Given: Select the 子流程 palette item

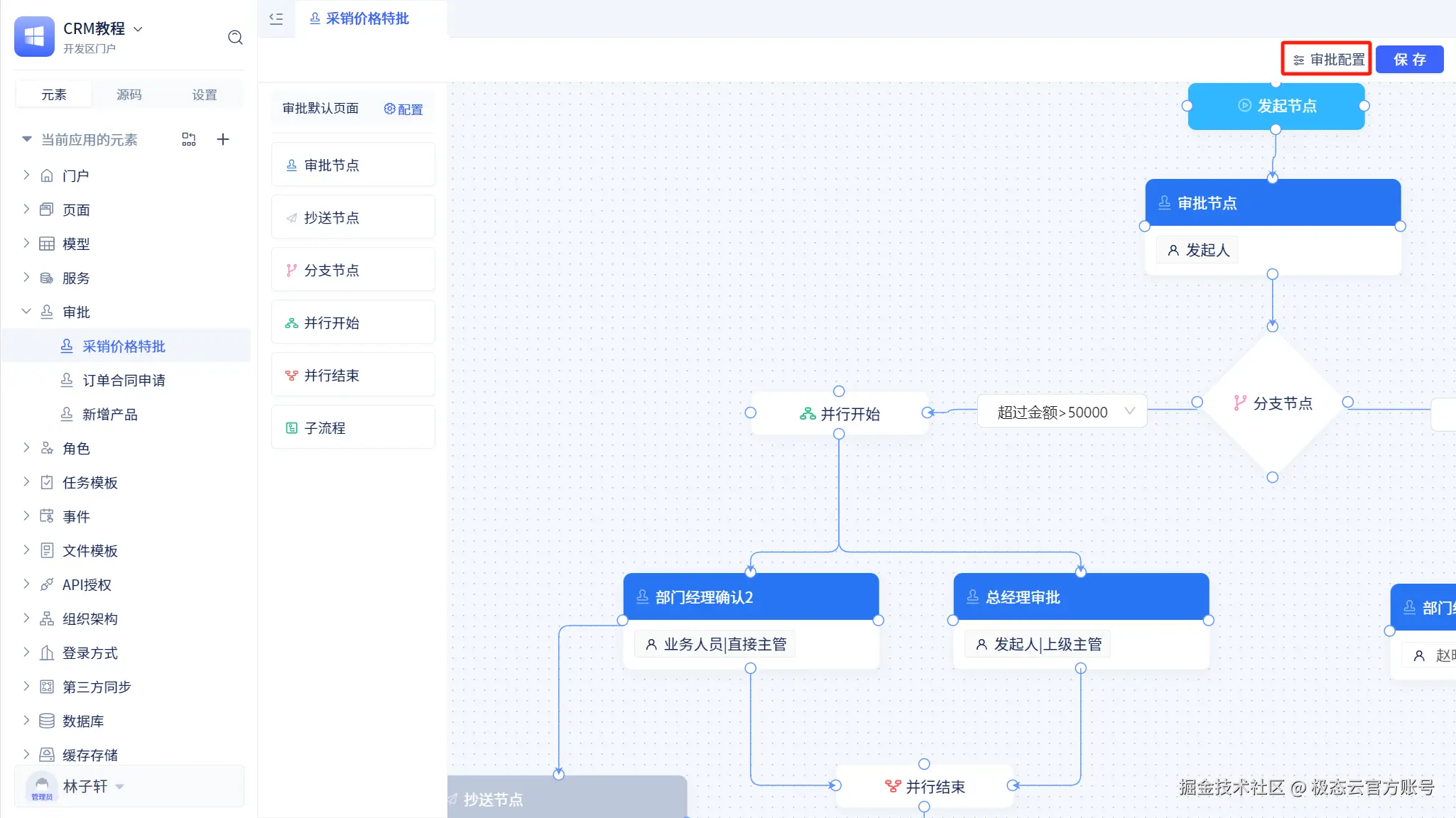Looking at the screenshot, I should pyautogui.click(x=353, y=428).
